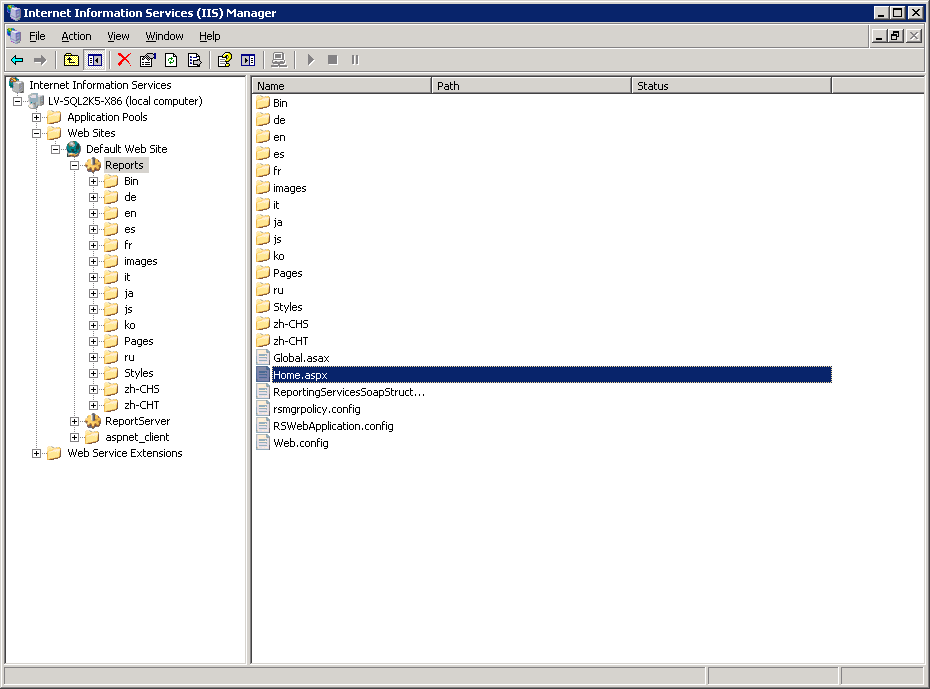Viewport: 930px width, 689px height.
Task: Select Web.config file in list
Action: [300, 443]
